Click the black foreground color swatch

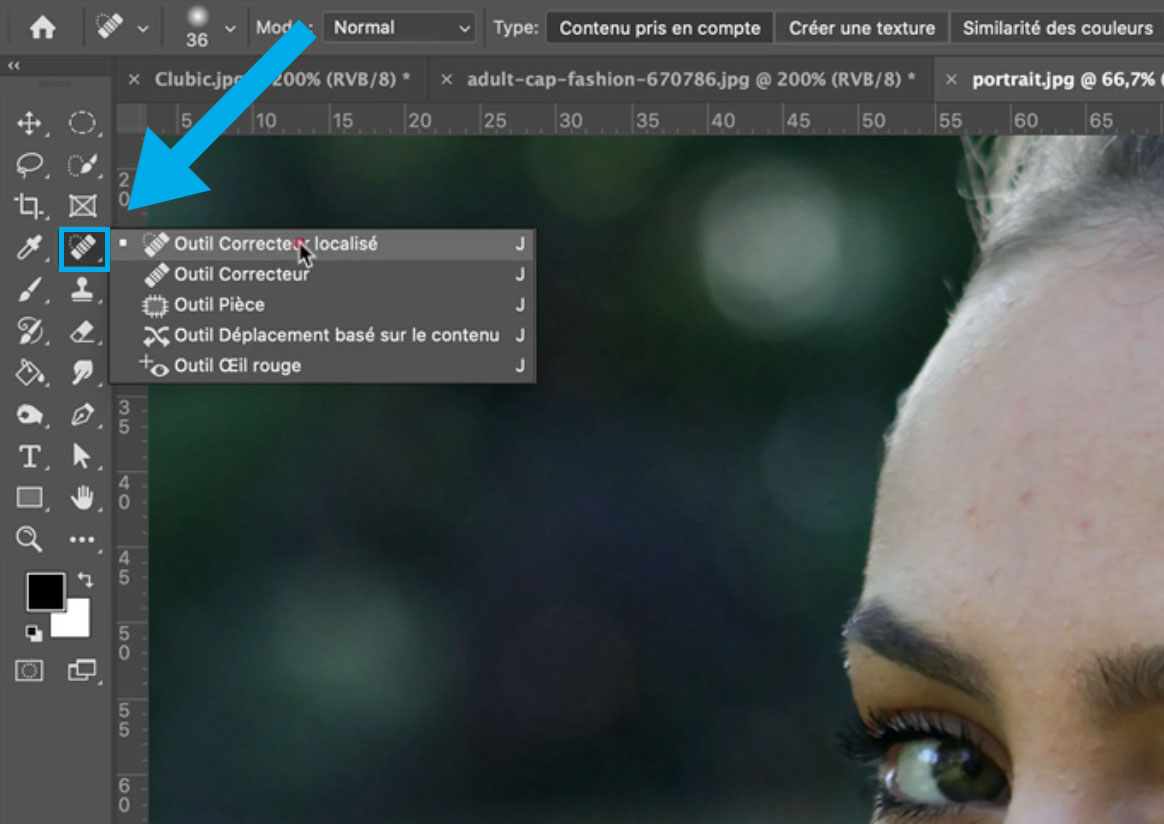[44, 593]
